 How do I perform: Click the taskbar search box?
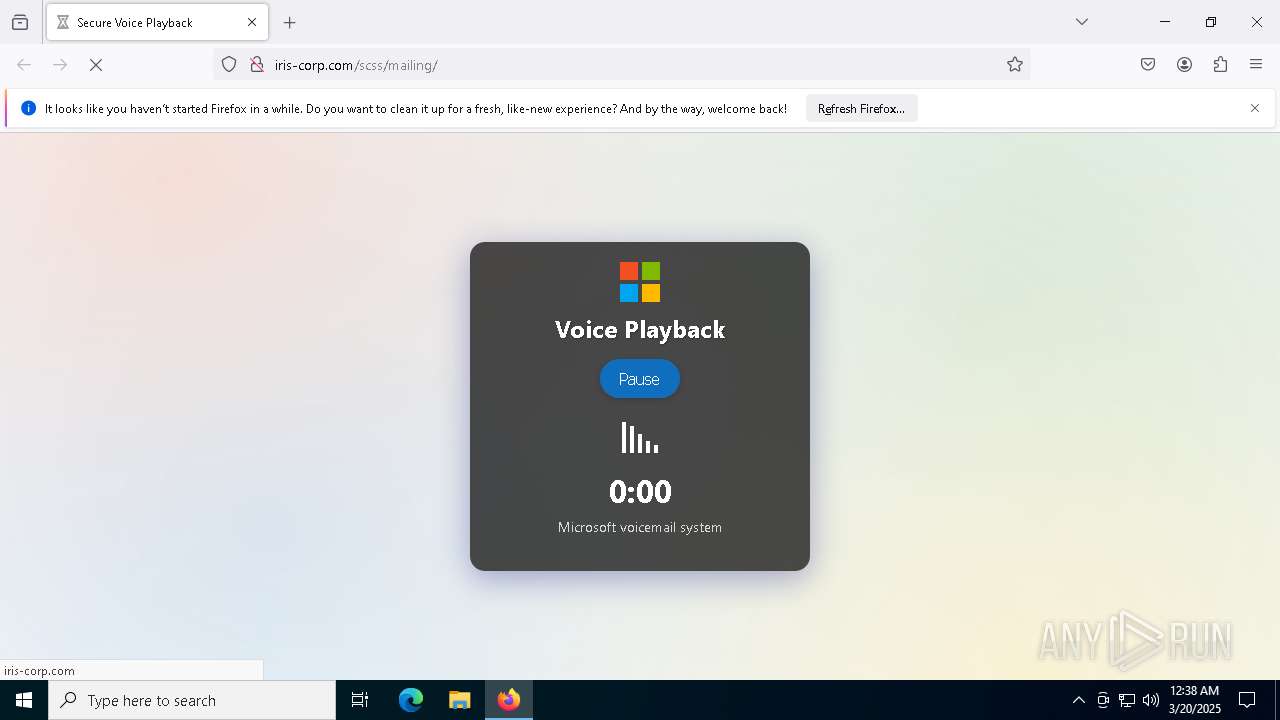pos(192,700)
